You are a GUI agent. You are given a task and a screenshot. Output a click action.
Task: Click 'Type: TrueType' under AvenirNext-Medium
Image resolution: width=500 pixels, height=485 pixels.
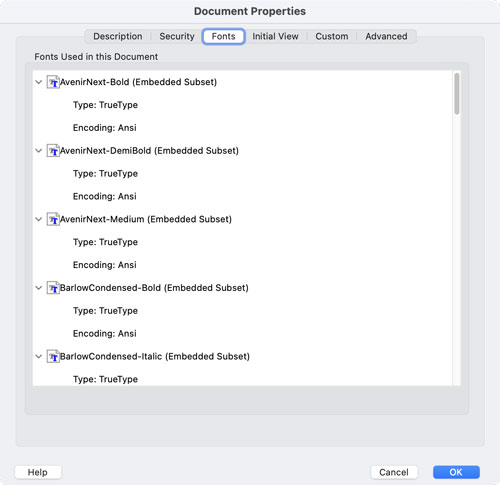[105, 242]
